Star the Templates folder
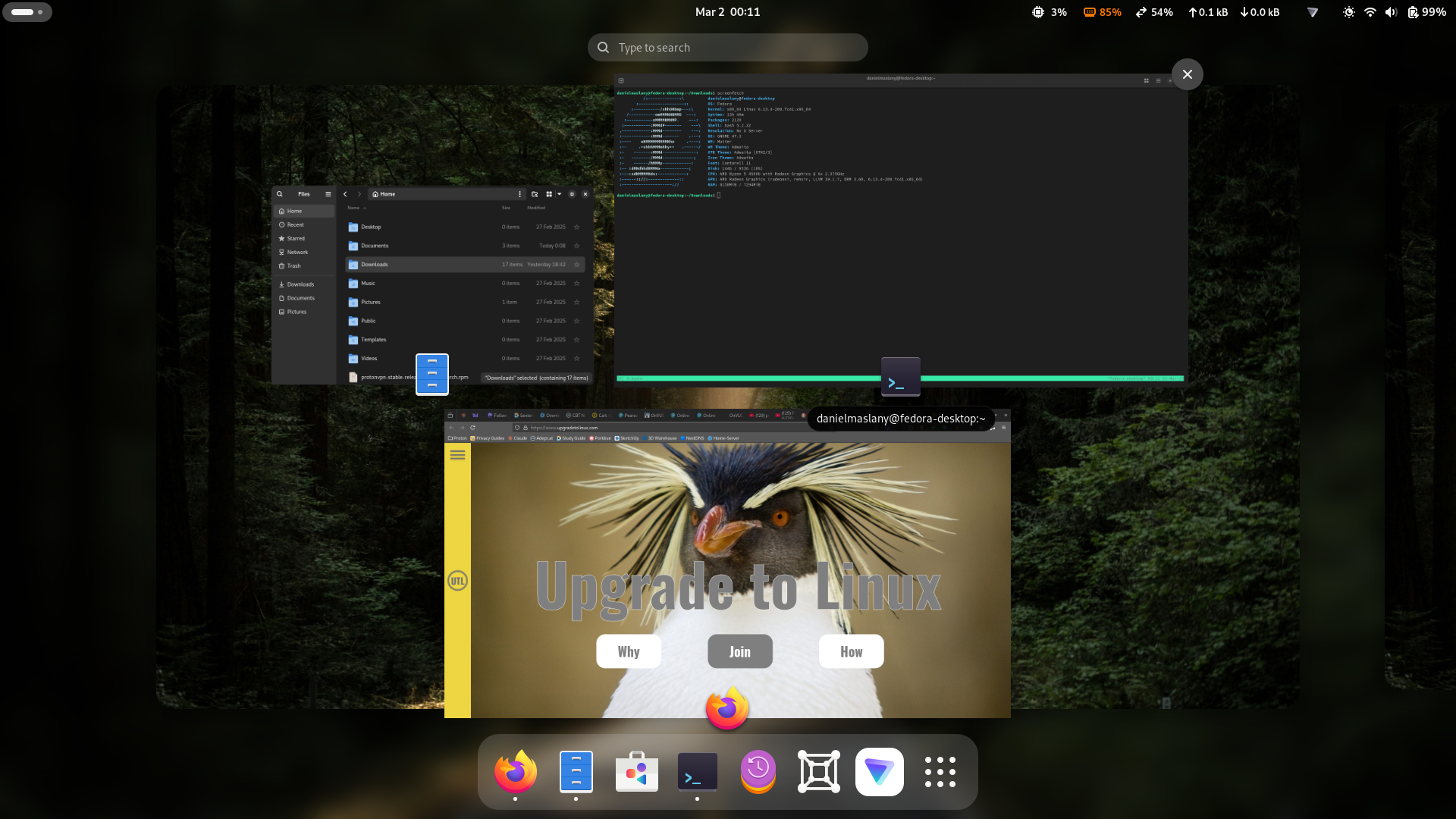1456x819 pixels. pyautogui.click(x=576, y=340)
